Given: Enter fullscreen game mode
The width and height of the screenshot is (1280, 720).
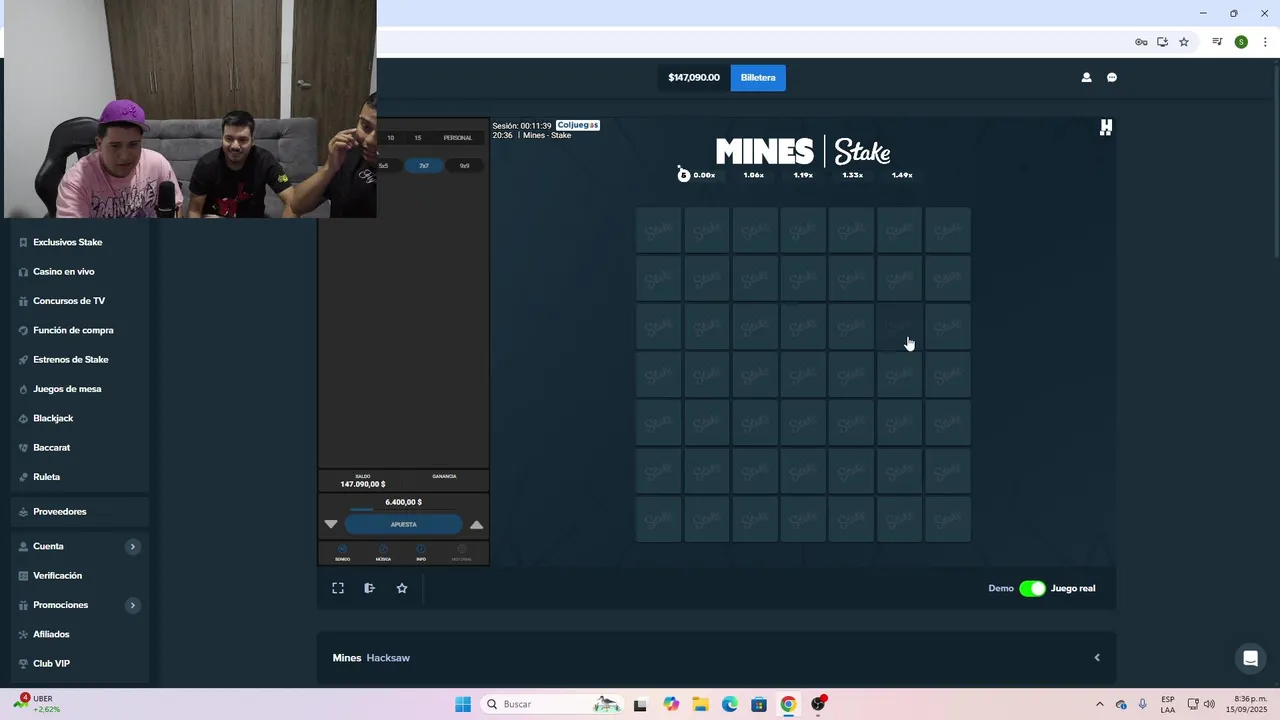Looking at the screenshot, I should (x=338, y=588).
